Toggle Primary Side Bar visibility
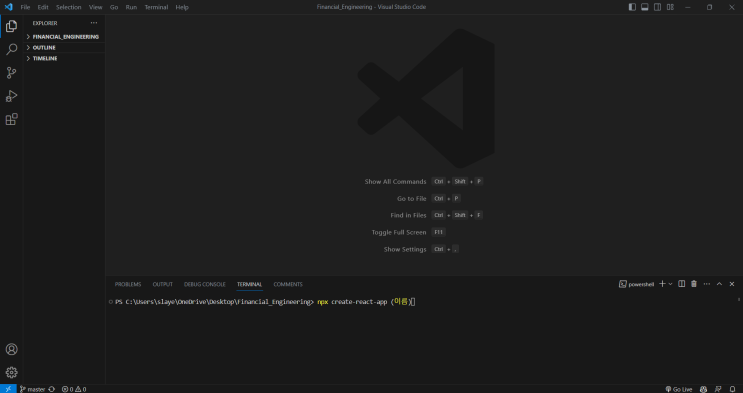Viewport: 743px width, 393px height. click(x=632, y=7)
